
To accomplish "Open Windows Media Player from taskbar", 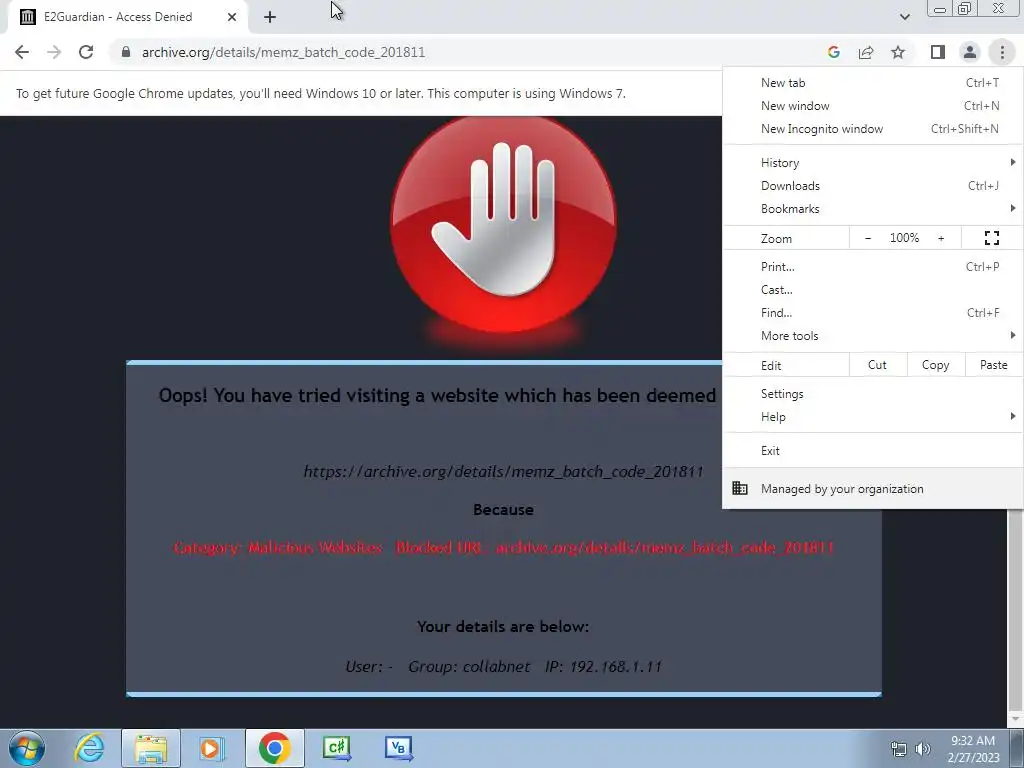I will coord(211,748).
